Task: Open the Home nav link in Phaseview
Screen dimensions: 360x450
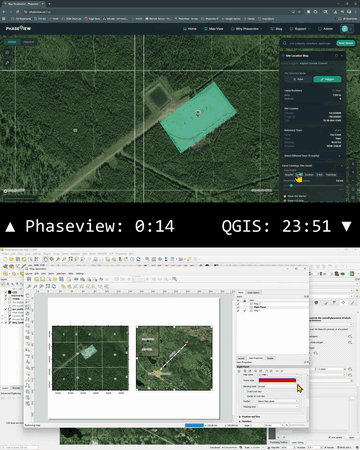Action: (190, 29)
